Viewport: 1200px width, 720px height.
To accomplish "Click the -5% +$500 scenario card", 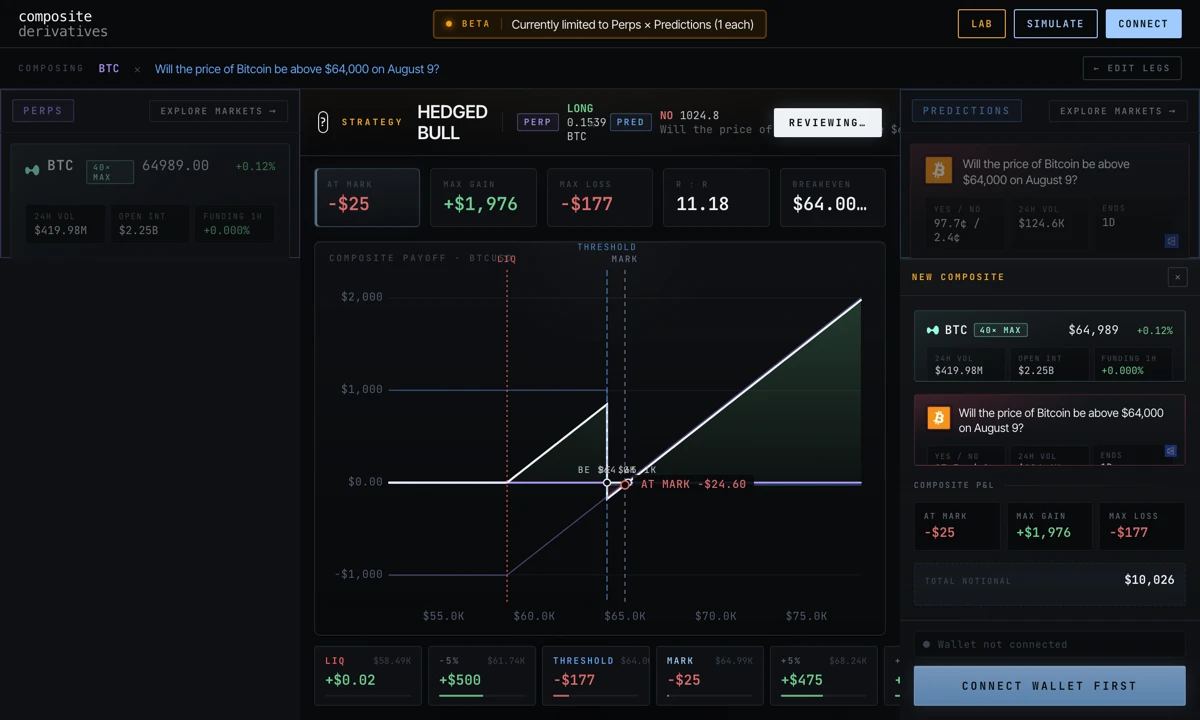I will (482, 675).
